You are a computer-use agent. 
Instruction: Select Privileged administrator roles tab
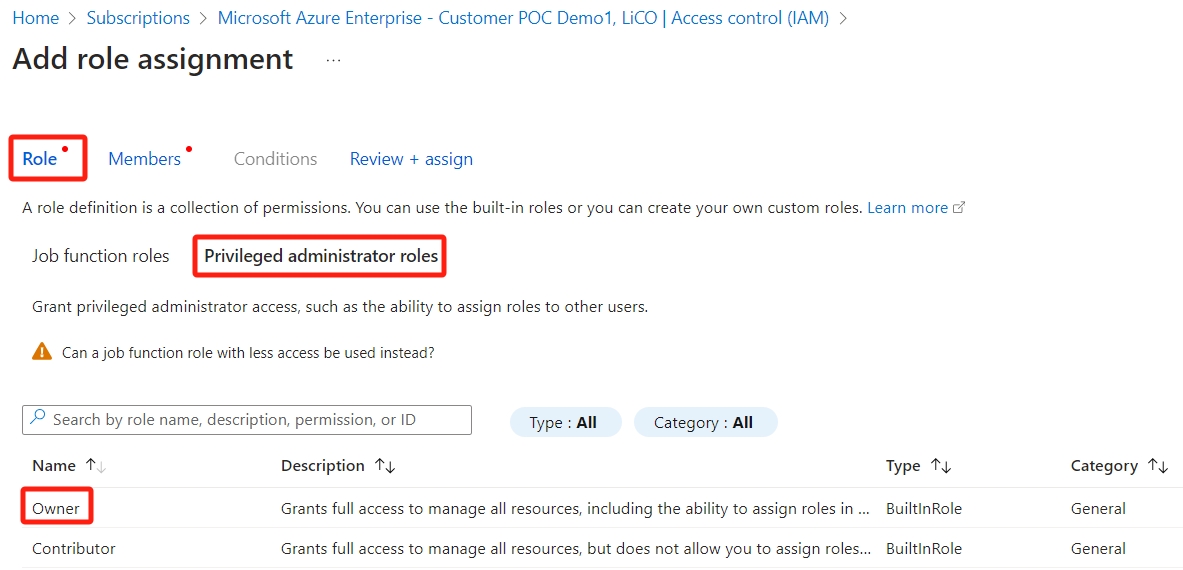point(321,256)
